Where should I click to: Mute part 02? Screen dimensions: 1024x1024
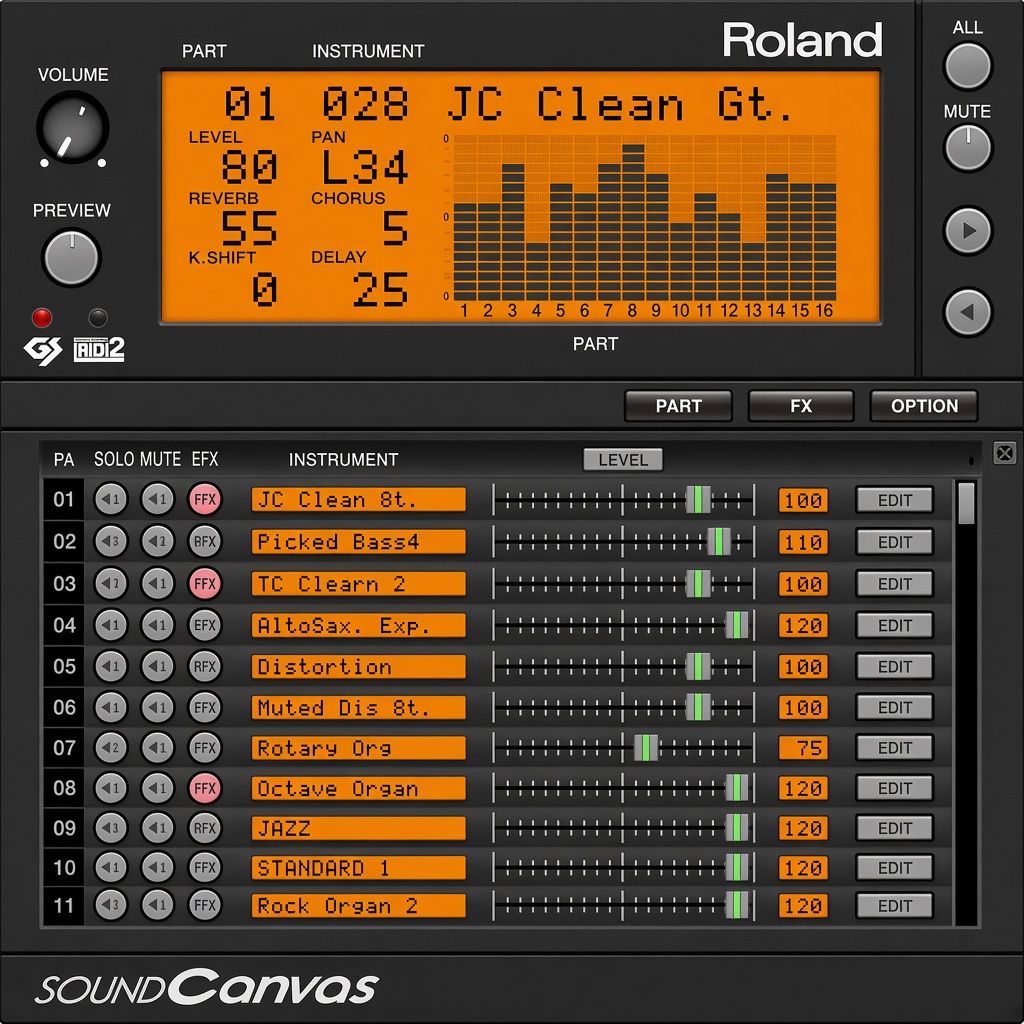158,541
